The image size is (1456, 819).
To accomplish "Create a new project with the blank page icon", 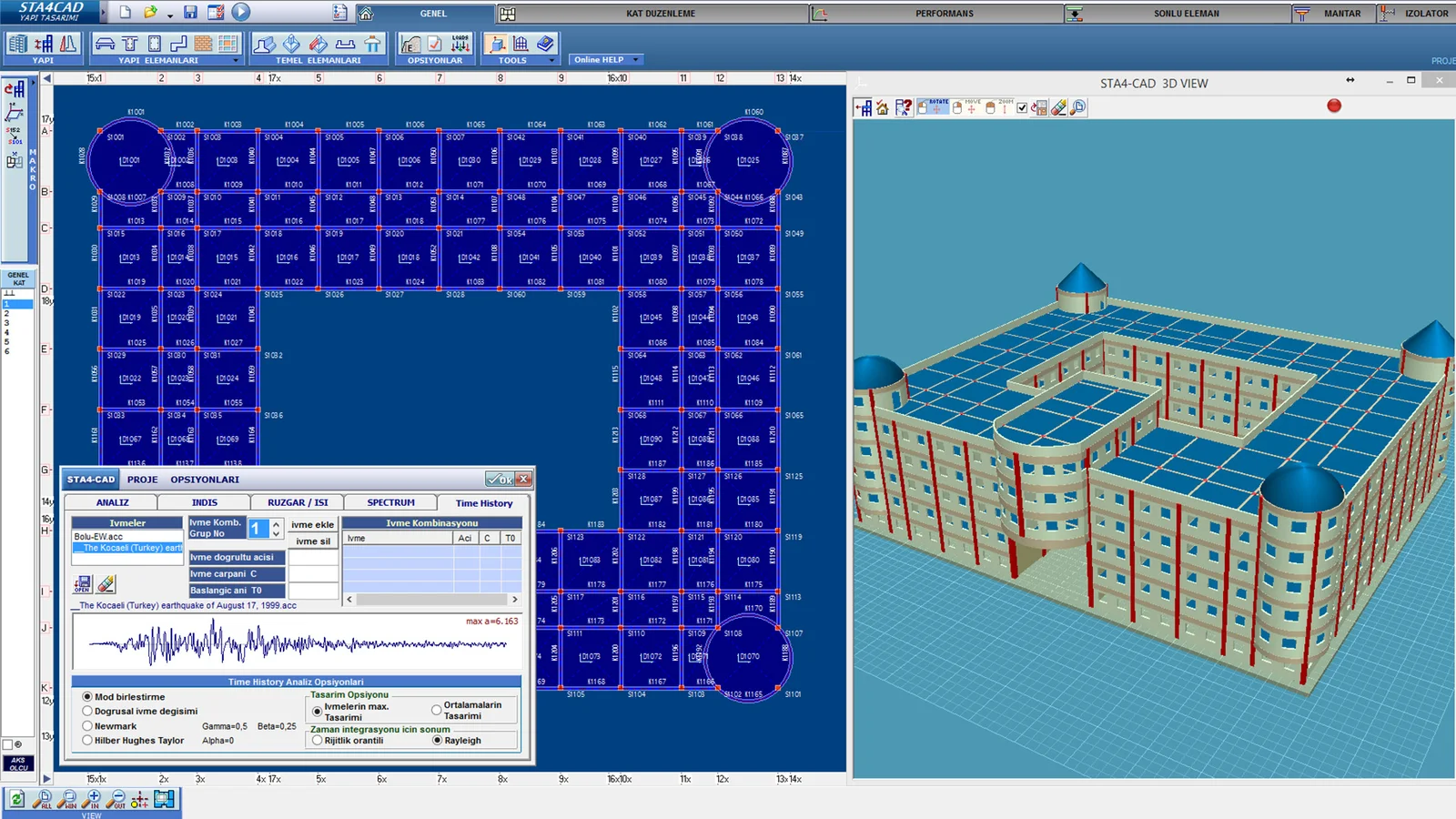I will 126,13.
